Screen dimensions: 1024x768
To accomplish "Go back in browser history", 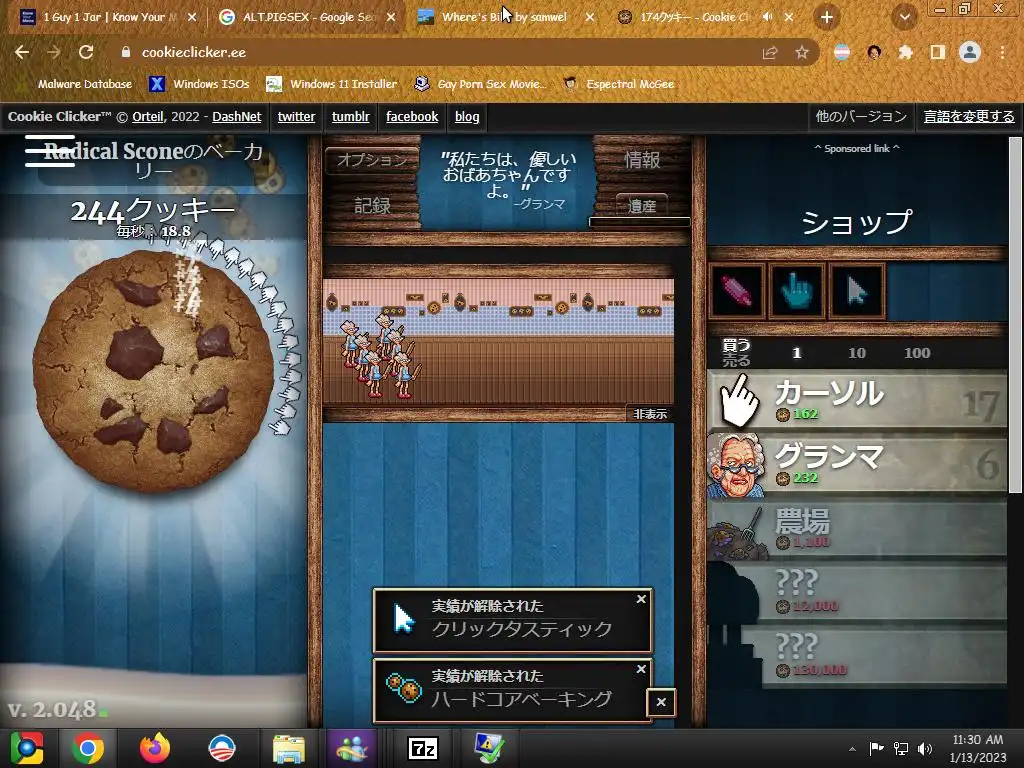I will [22, 52].
